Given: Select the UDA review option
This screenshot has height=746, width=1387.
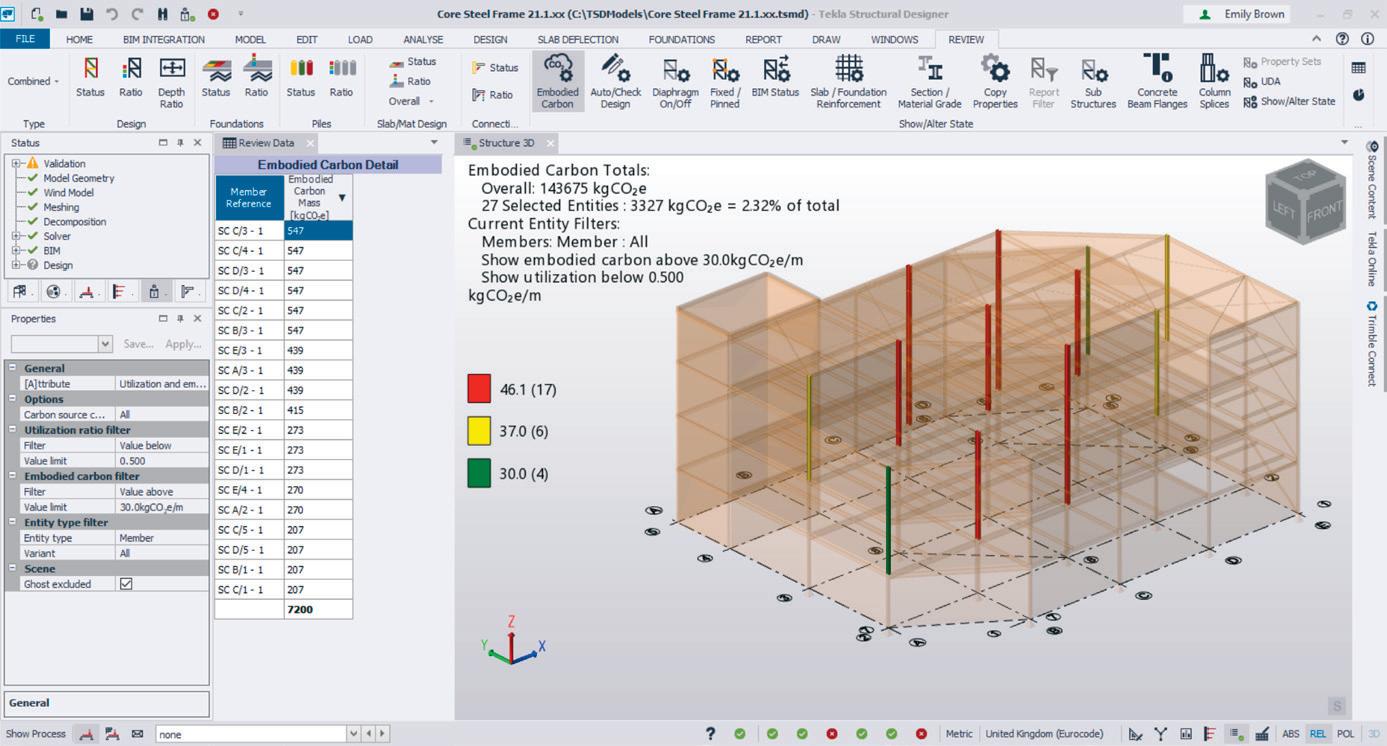Looking at the screenshot, I should click(x=1262, y=82).
